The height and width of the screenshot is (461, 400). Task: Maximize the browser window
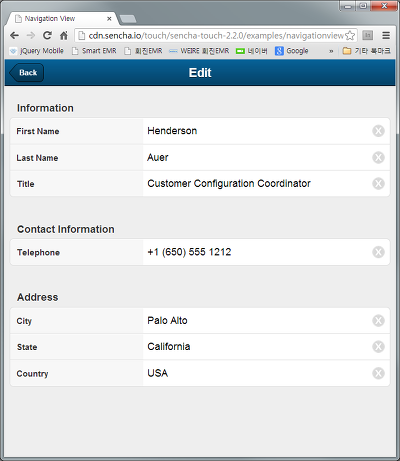click(x=363, y=6)
